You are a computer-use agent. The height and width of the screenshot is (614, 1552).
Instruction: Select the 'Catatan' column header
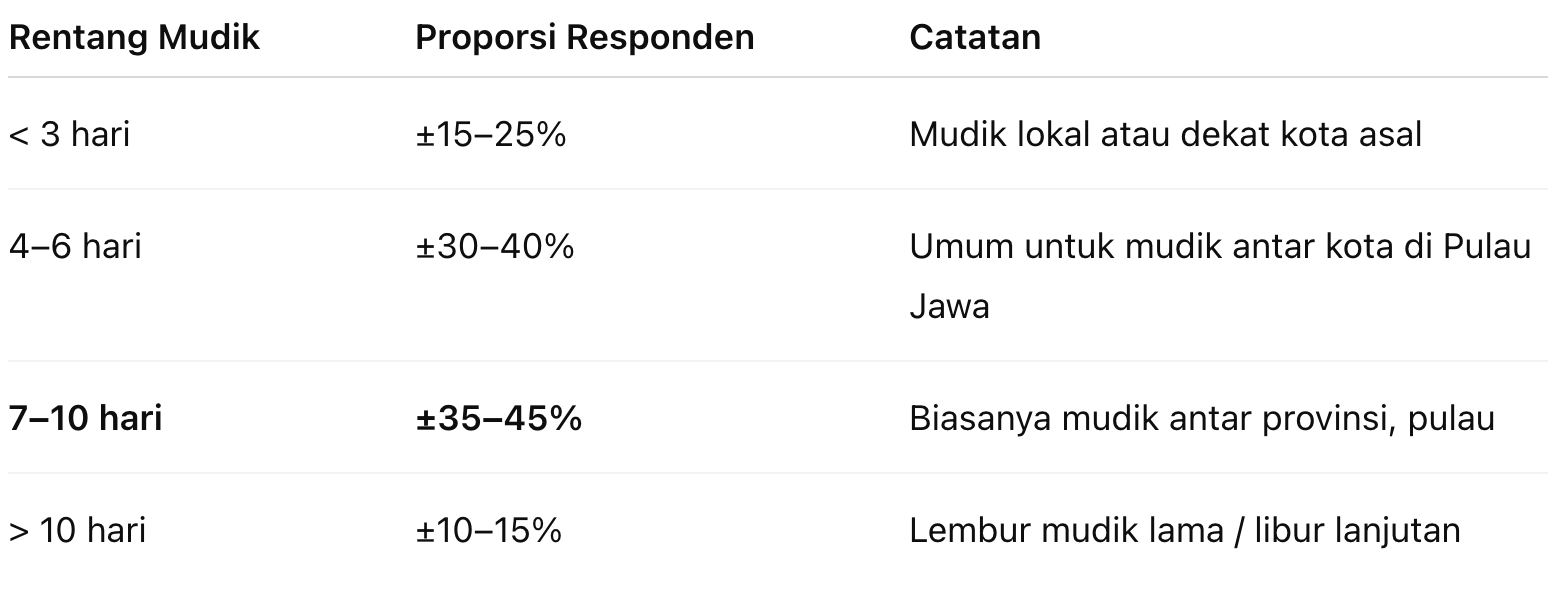(975, 37)
